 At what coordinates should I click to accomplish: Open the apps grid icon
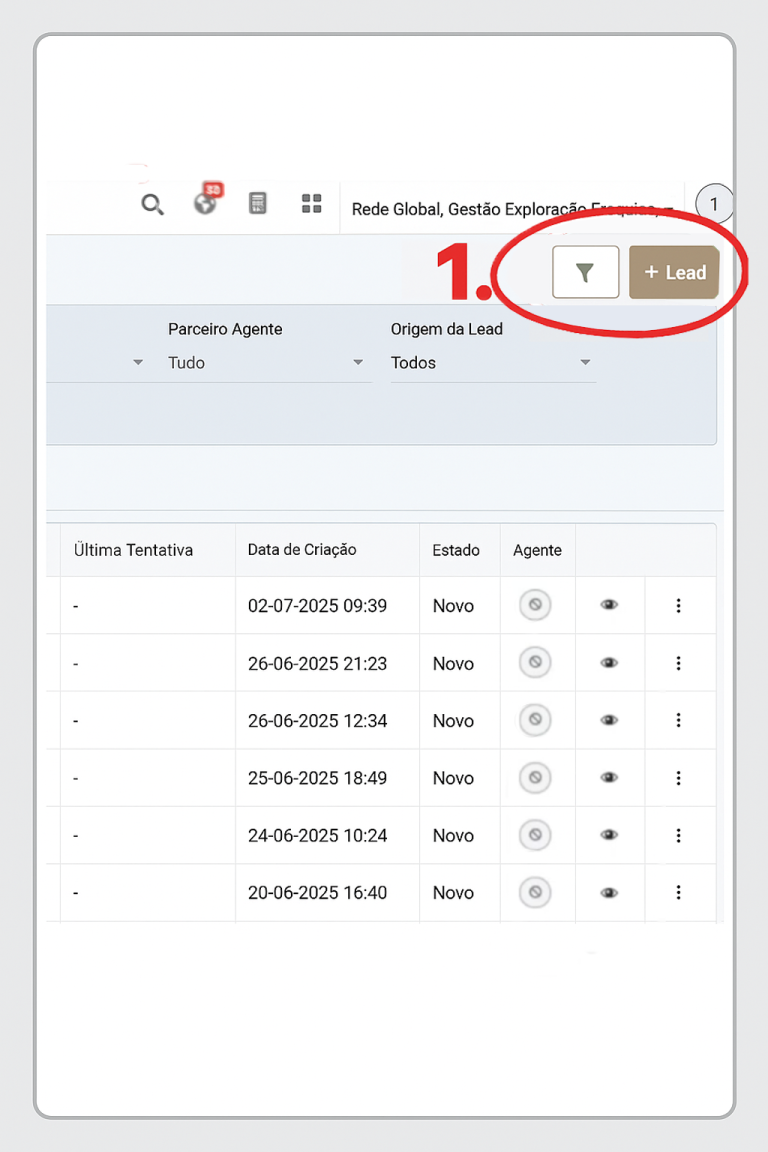[x=312, y=204]
